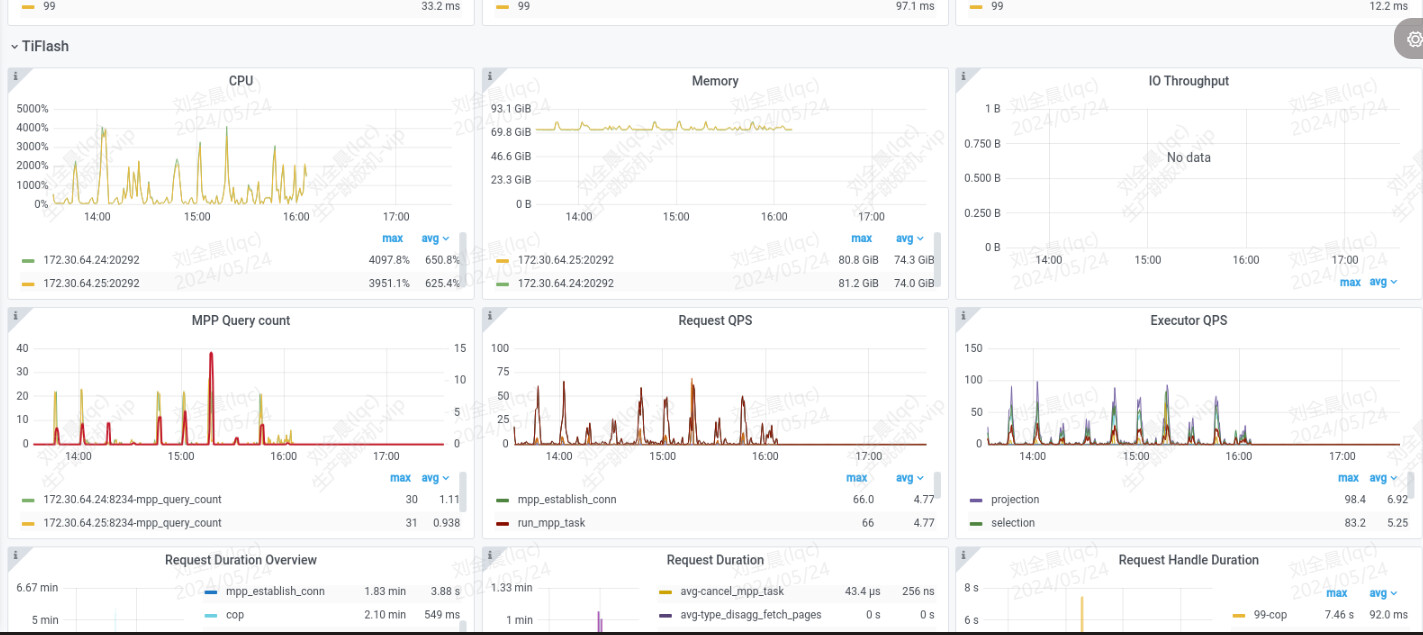Image resolution: width=1423 pixels, height=635 pixels.
Task: Toggle the run_mpp_task series in Request QPS
Action: pyautogui.click(x=551, y=523)
